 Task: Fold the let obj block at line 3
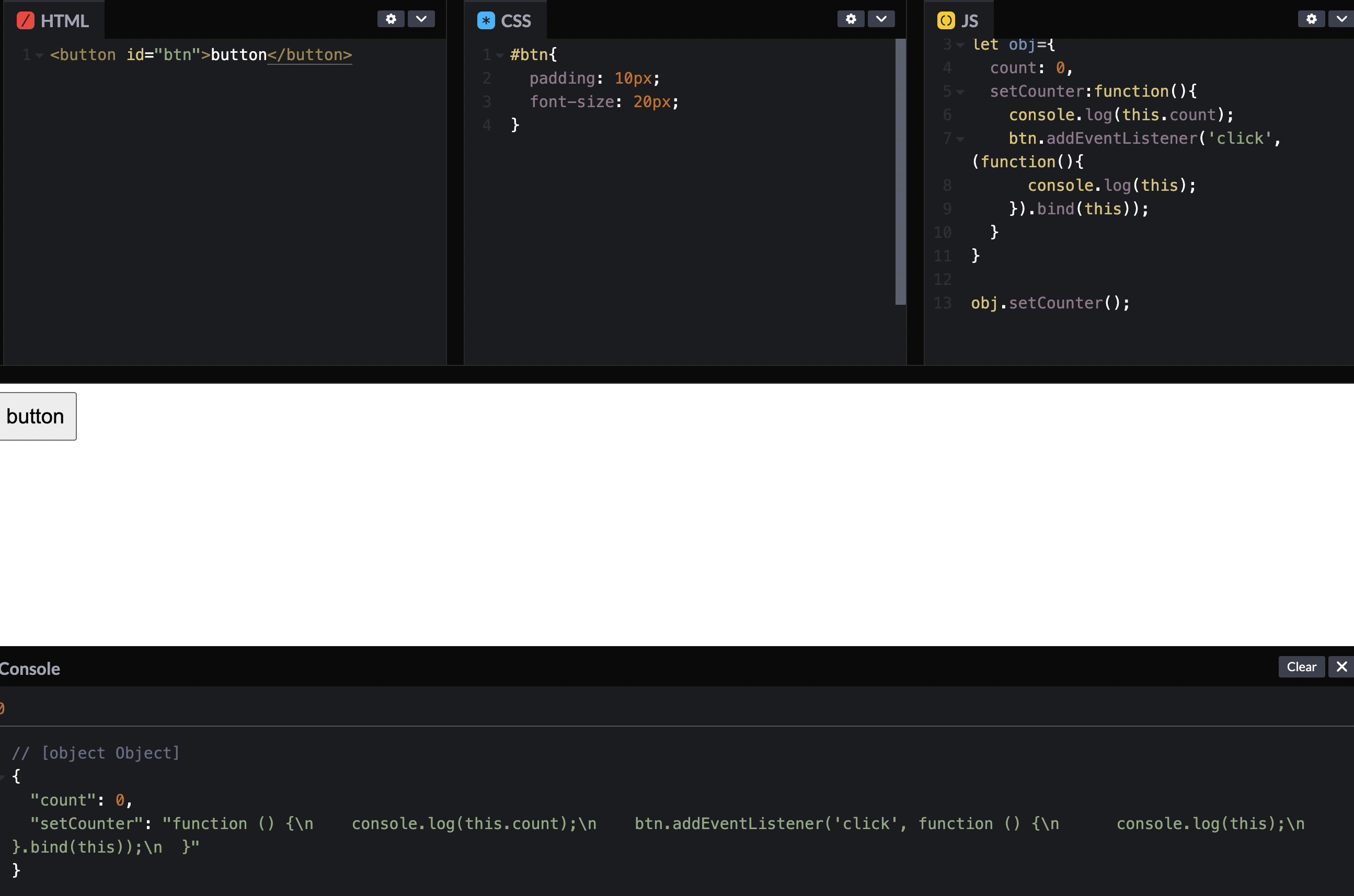pyautogui.click(x=960, y=44)
